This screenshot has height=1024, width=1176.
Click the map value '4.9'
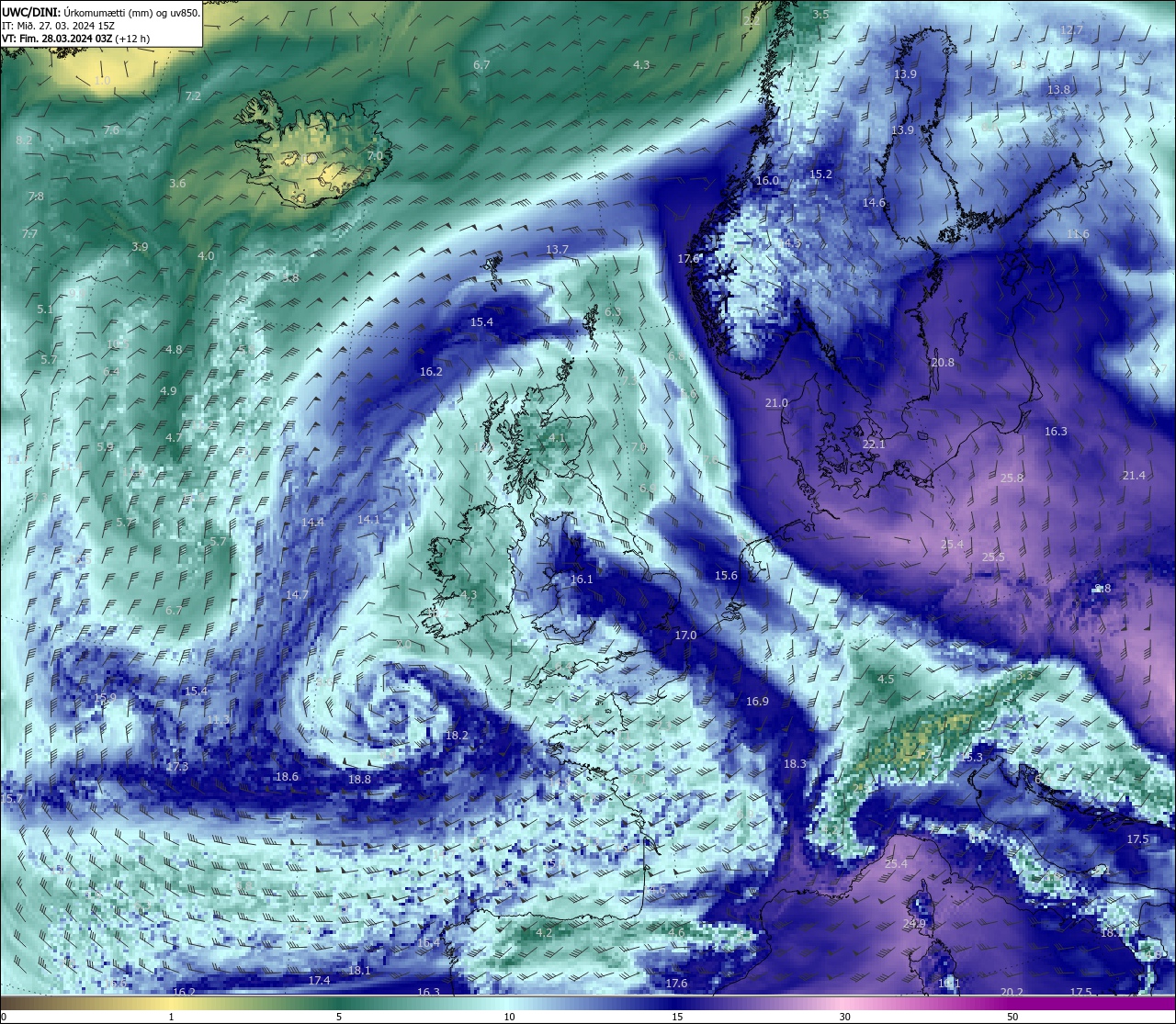click(168, 390)
